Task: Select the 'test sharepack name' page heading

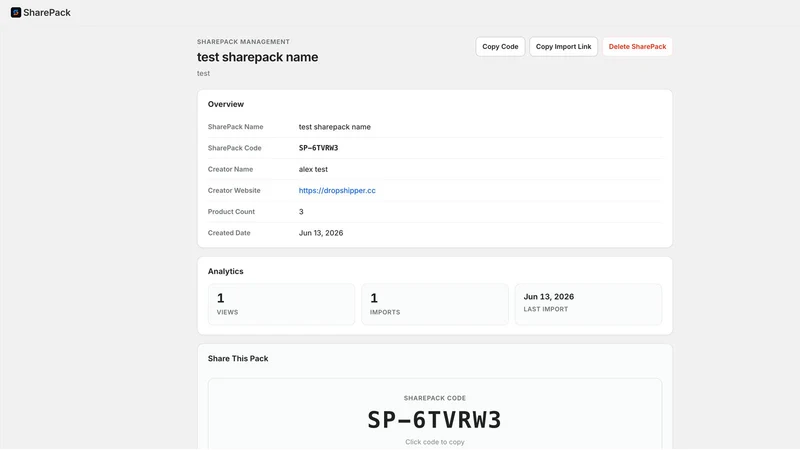Action: click(x=257, y=57)
